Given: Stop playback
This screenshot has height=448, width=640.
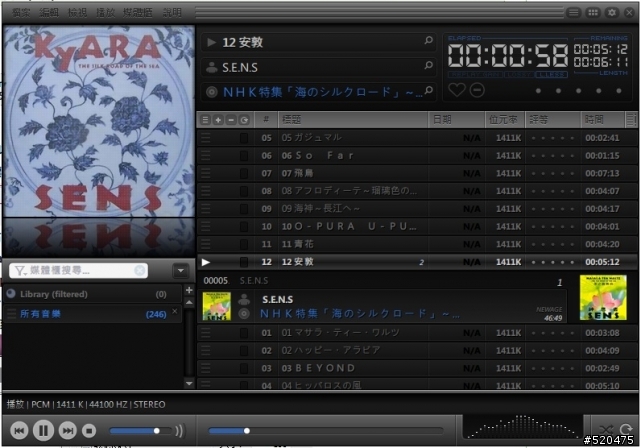Looking at the screenshot, I should pyautogui.click(x=89, y=430).
